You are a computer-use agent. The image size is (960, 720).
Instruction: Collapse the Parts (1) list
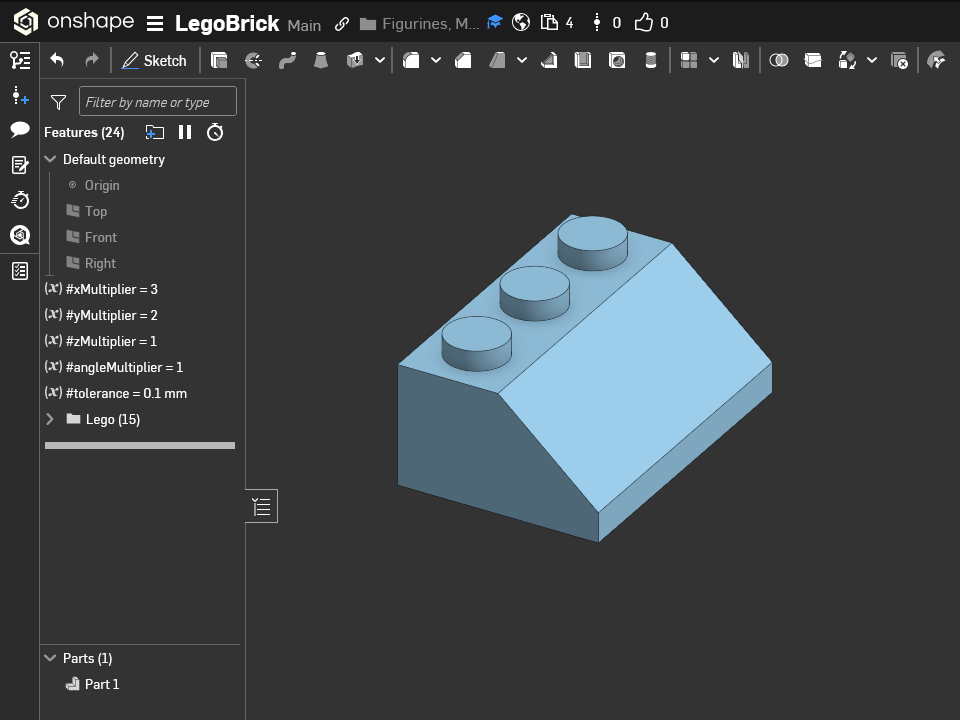50,658
